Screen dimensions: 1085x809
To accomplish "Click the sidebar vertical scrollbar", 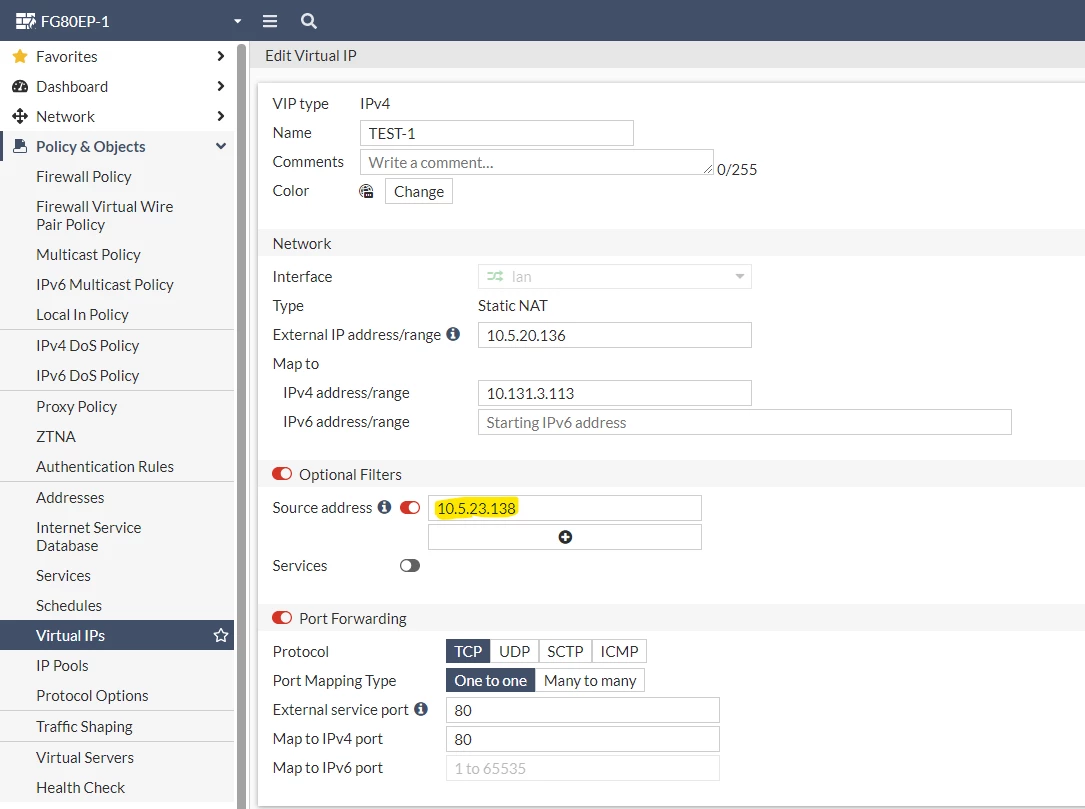I will 241,426.
